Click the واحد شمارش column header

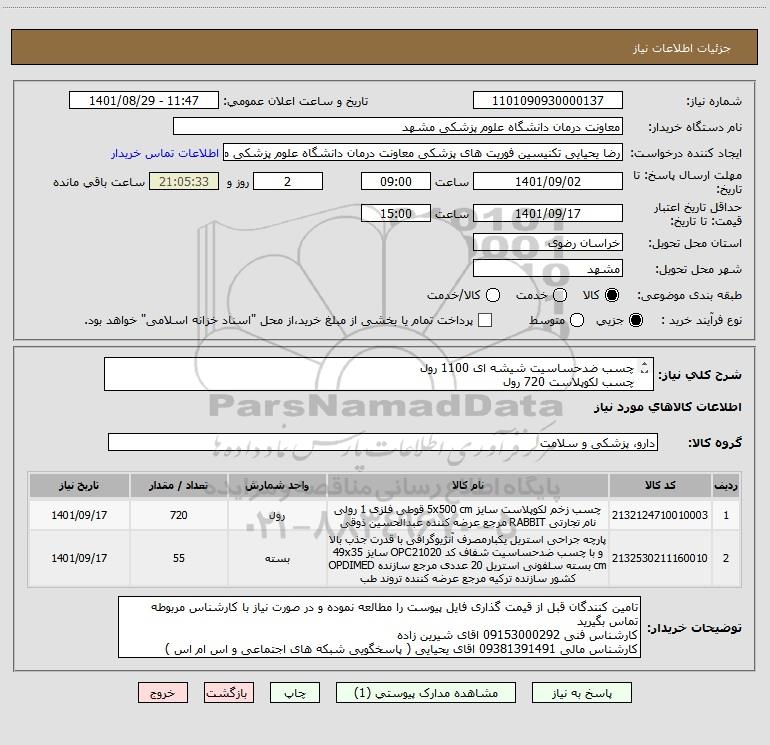pyautogui.click(x=277, y=485)
